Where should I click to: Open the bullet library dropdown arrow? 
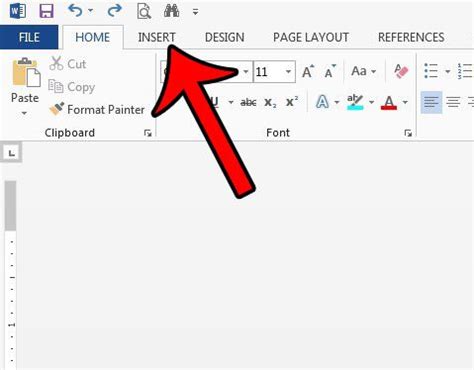[x=448, y=71]
